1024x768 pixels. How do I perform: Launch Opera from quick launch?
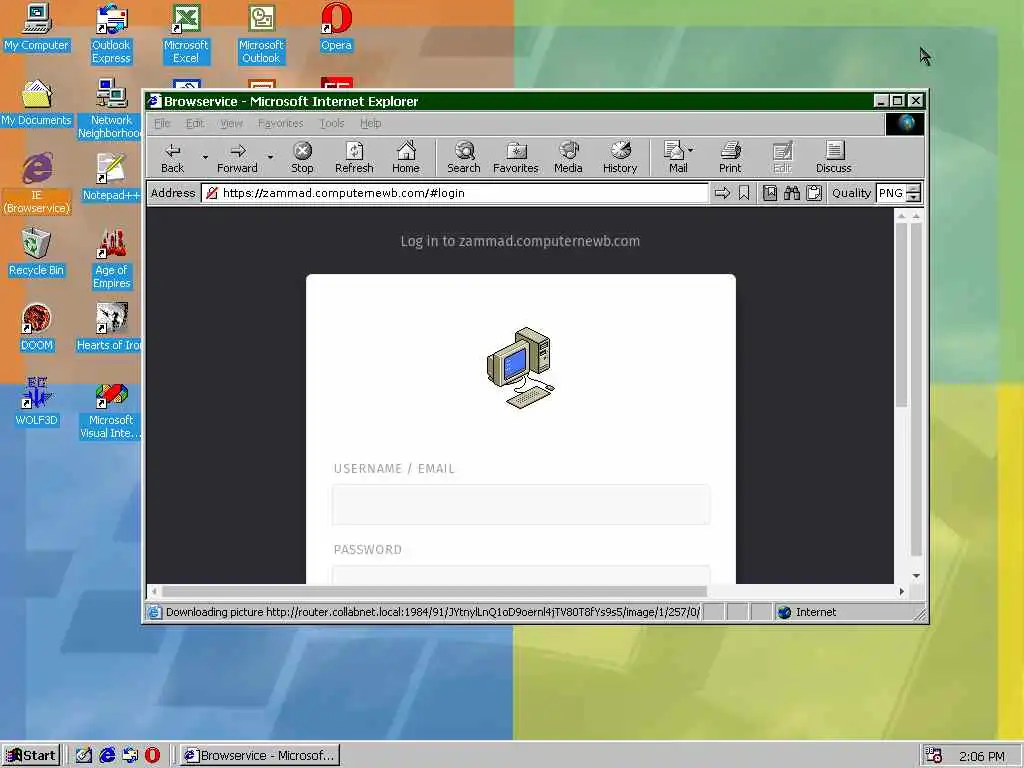coord(152,756)
